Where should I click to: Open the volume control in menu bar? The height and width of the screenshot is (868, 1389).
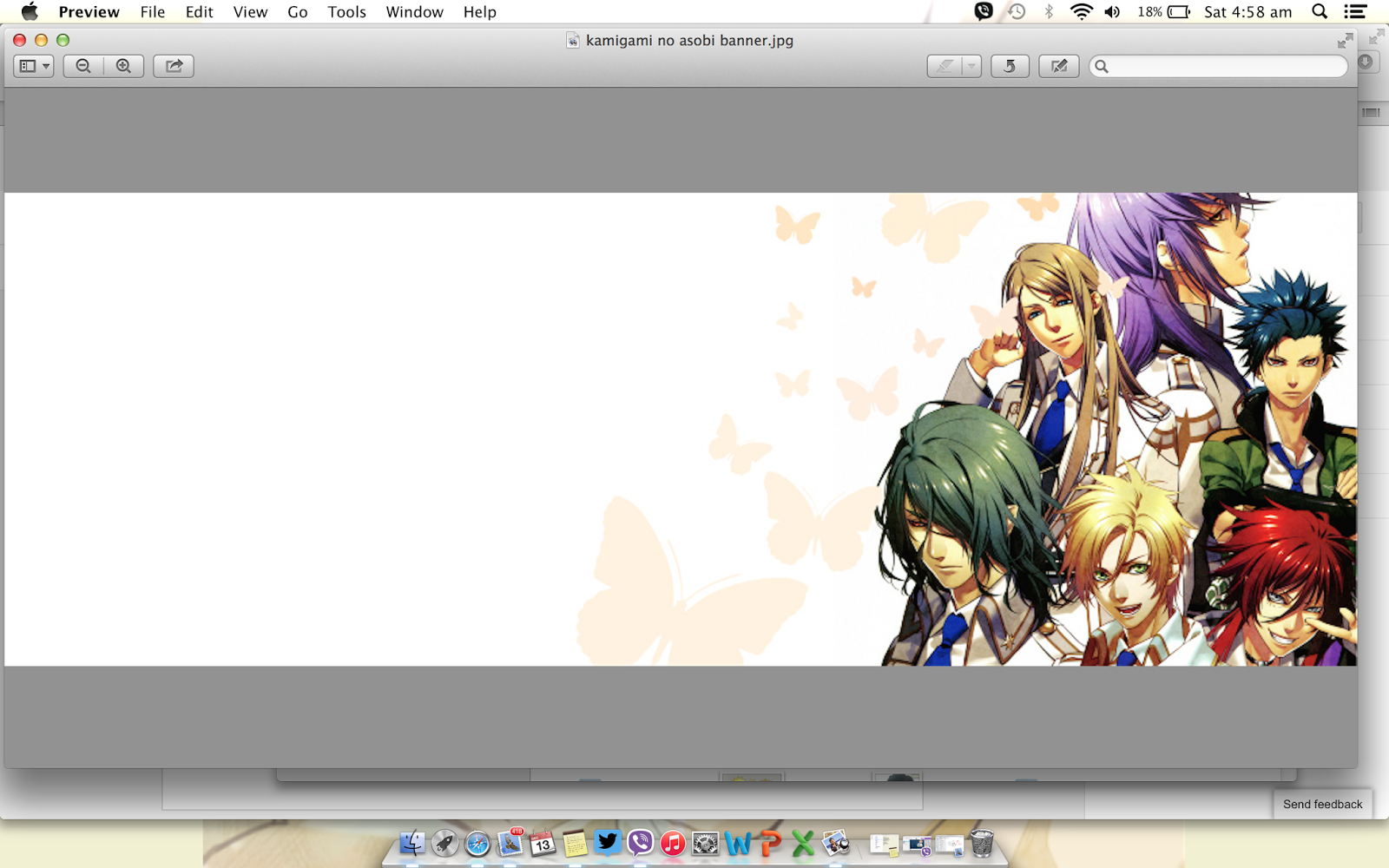click(1112, 11)
